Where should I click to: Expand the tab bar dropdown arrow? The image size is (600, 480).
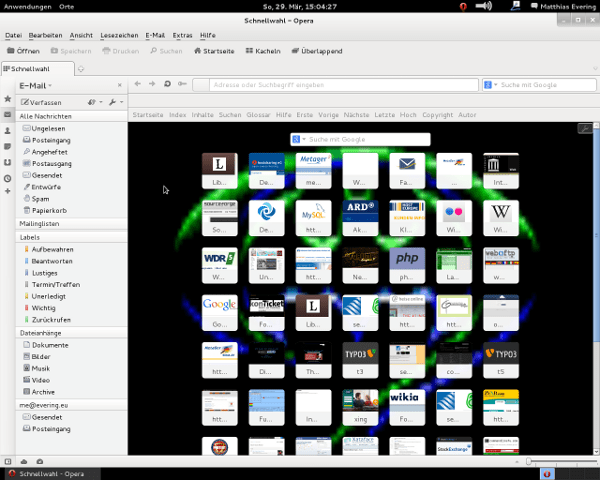point(595,69)
